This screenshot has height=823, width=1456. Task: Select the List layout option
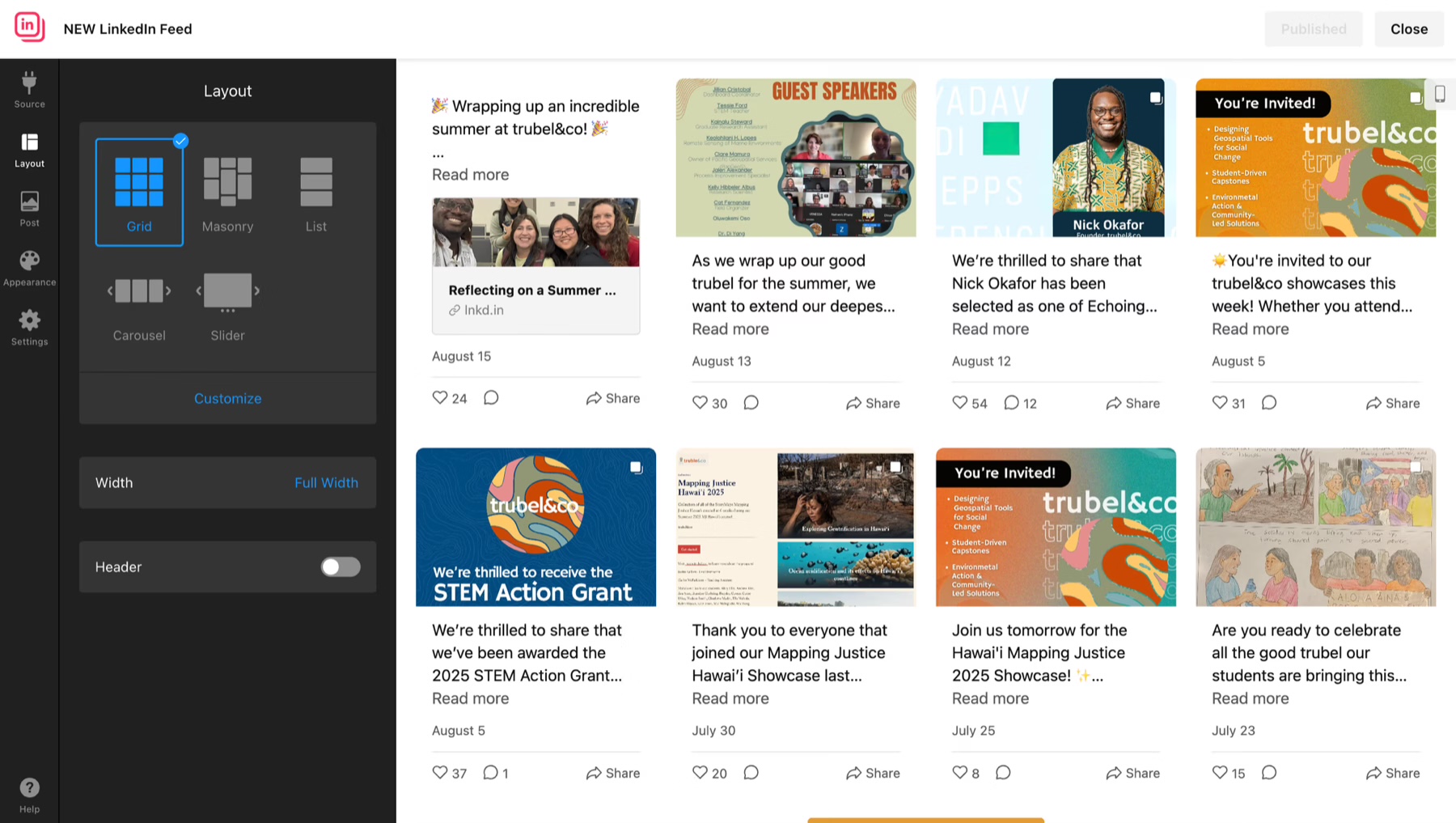316,193
